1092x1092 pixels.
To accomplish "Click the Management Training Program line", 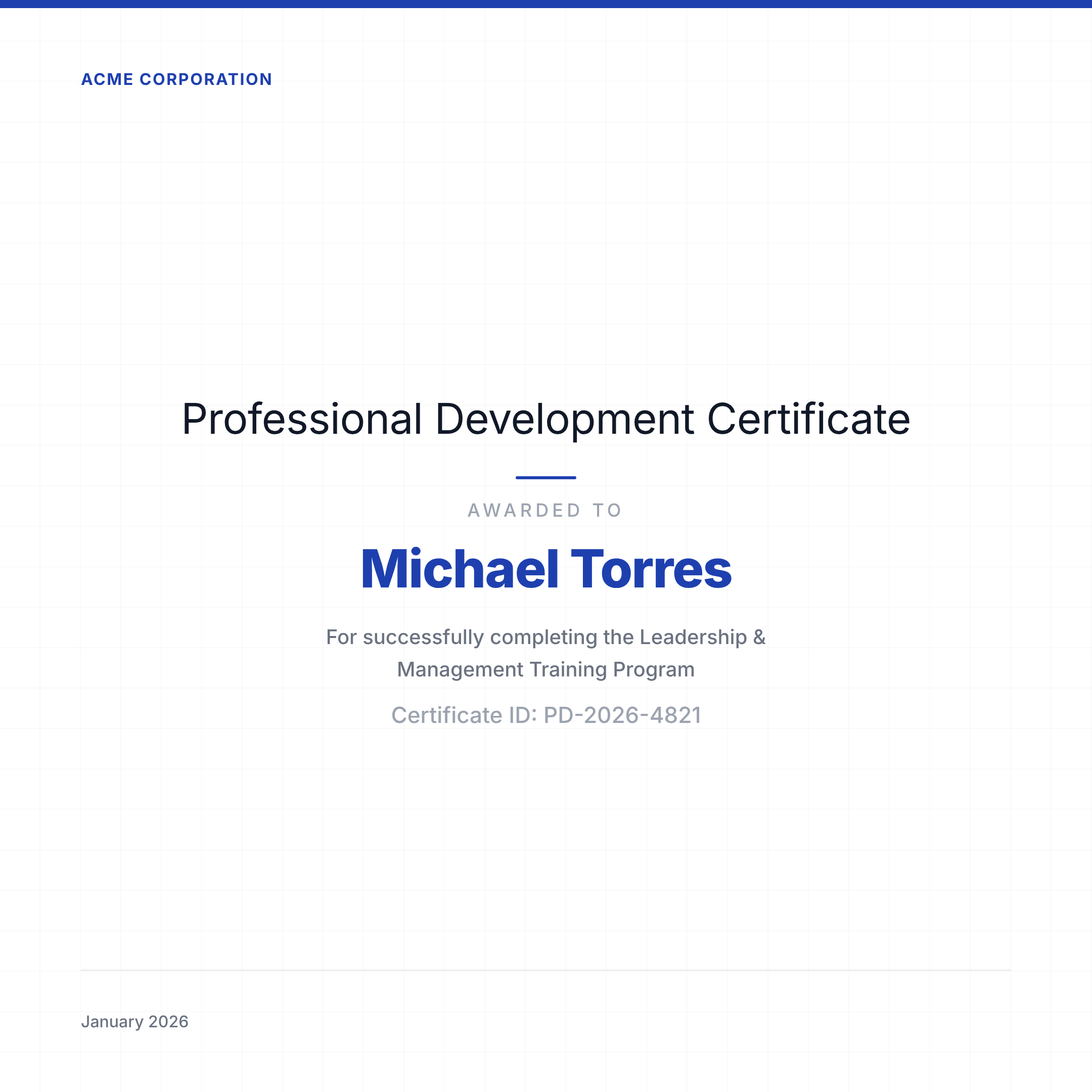I will pos(545,669).
